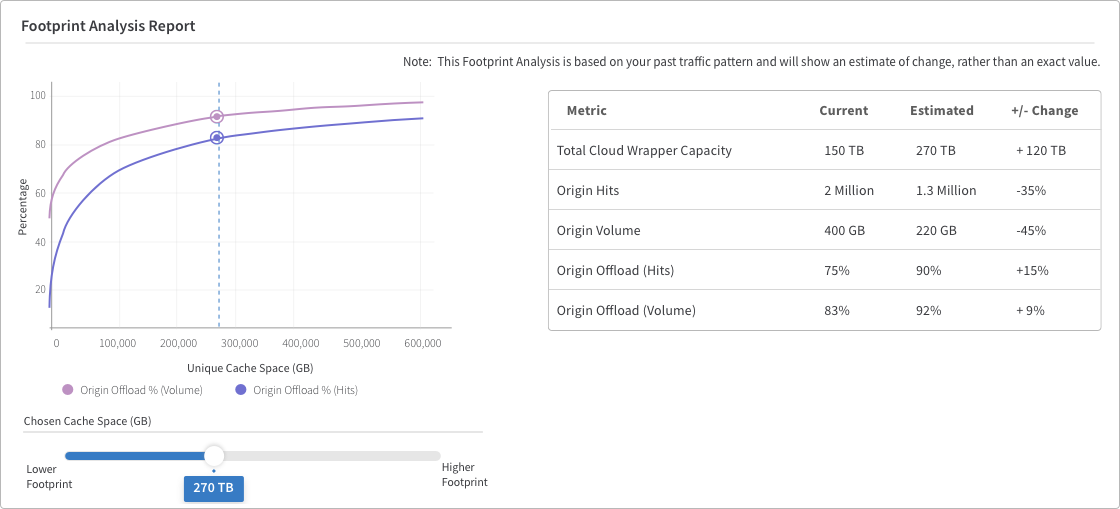Click the Estimated column header
The width and height of the screenshot is (1120, 509).
click(x=941, y=110)
